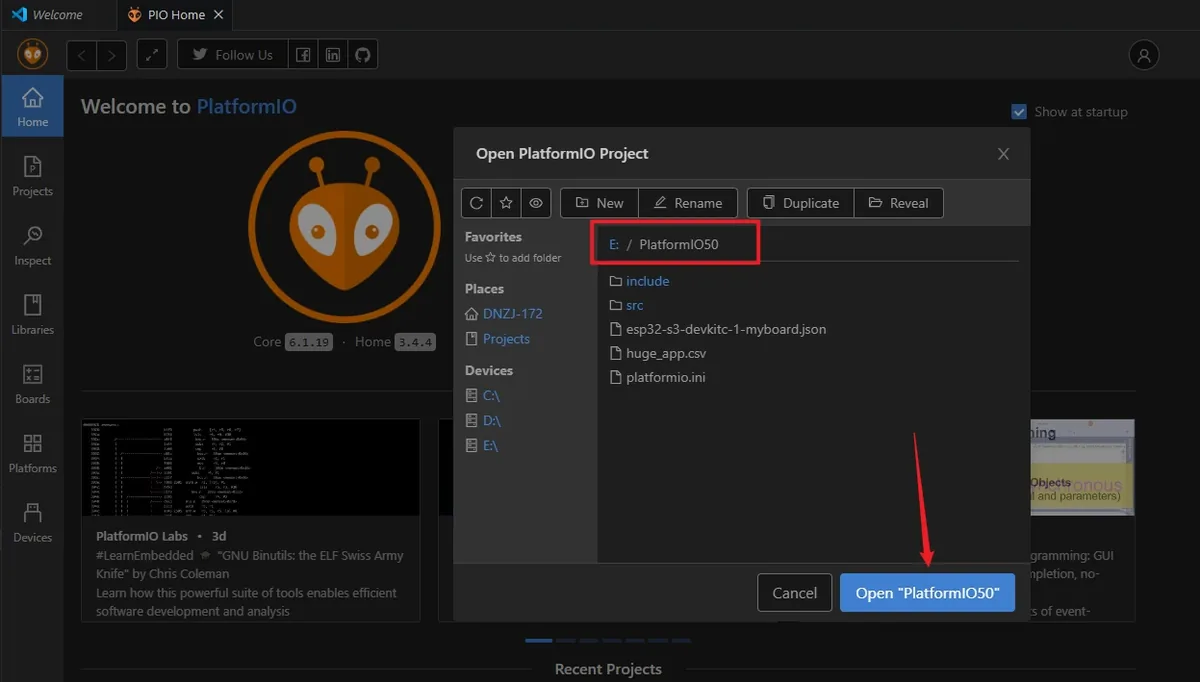Open the PlatformIO Labs terminal thumbnail
1200x682 pixels.
coord(251,467)
